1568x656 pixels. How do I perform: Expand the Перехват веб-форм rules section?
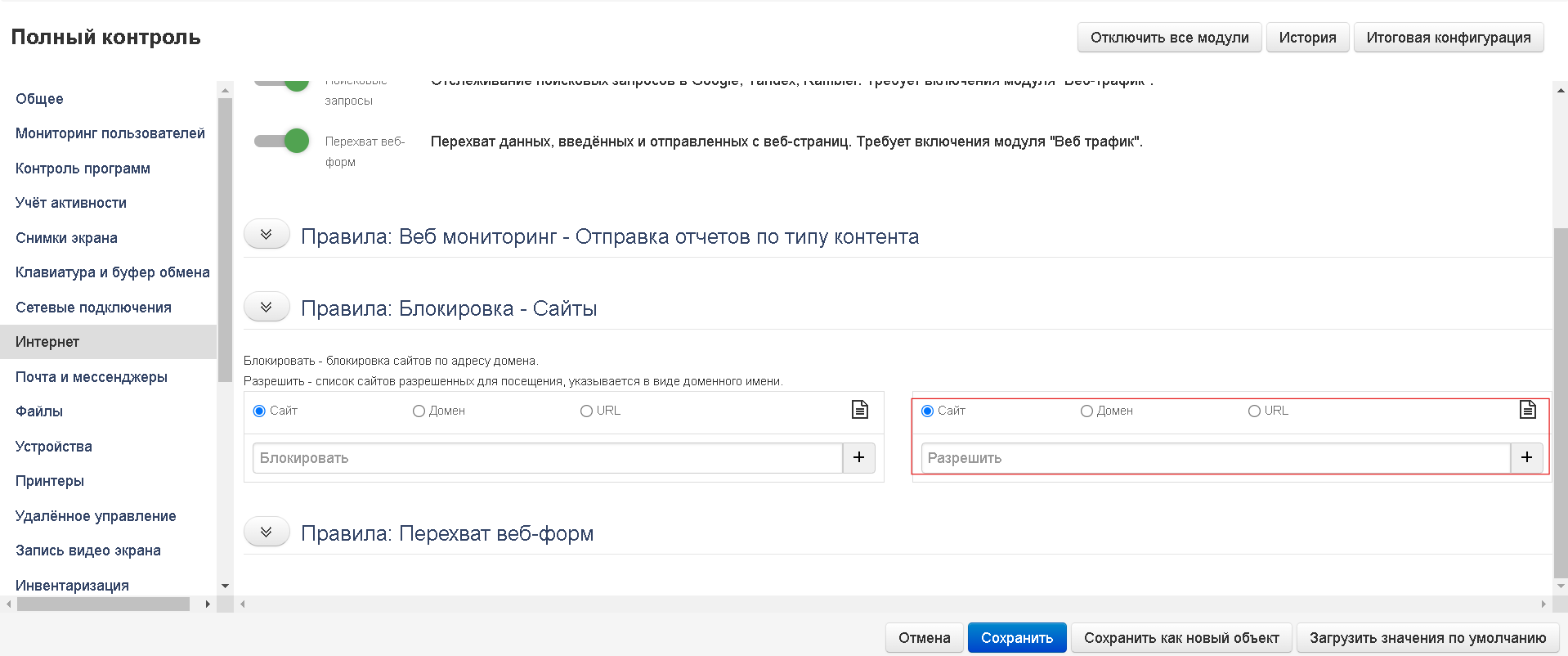click(x=267, y=532)
